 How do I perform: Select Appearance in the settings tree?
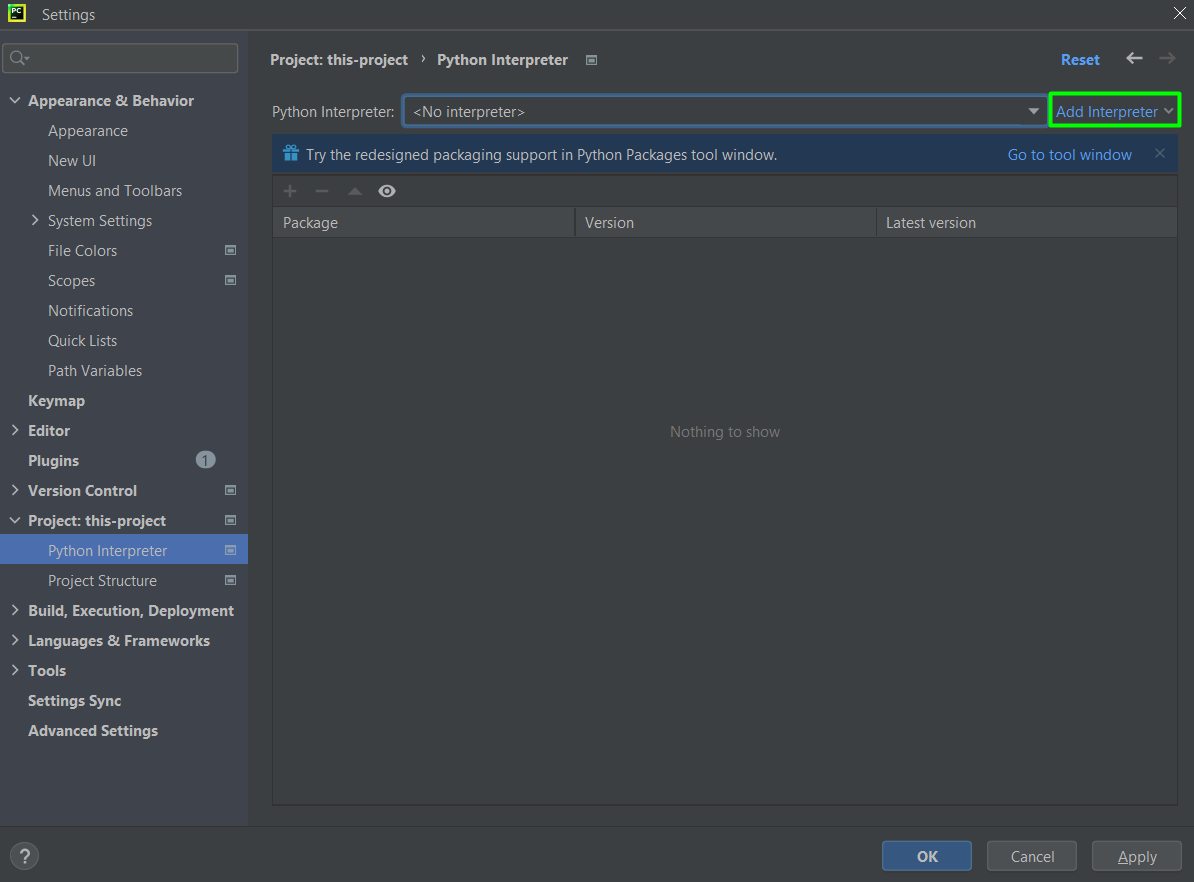(88, 131)
